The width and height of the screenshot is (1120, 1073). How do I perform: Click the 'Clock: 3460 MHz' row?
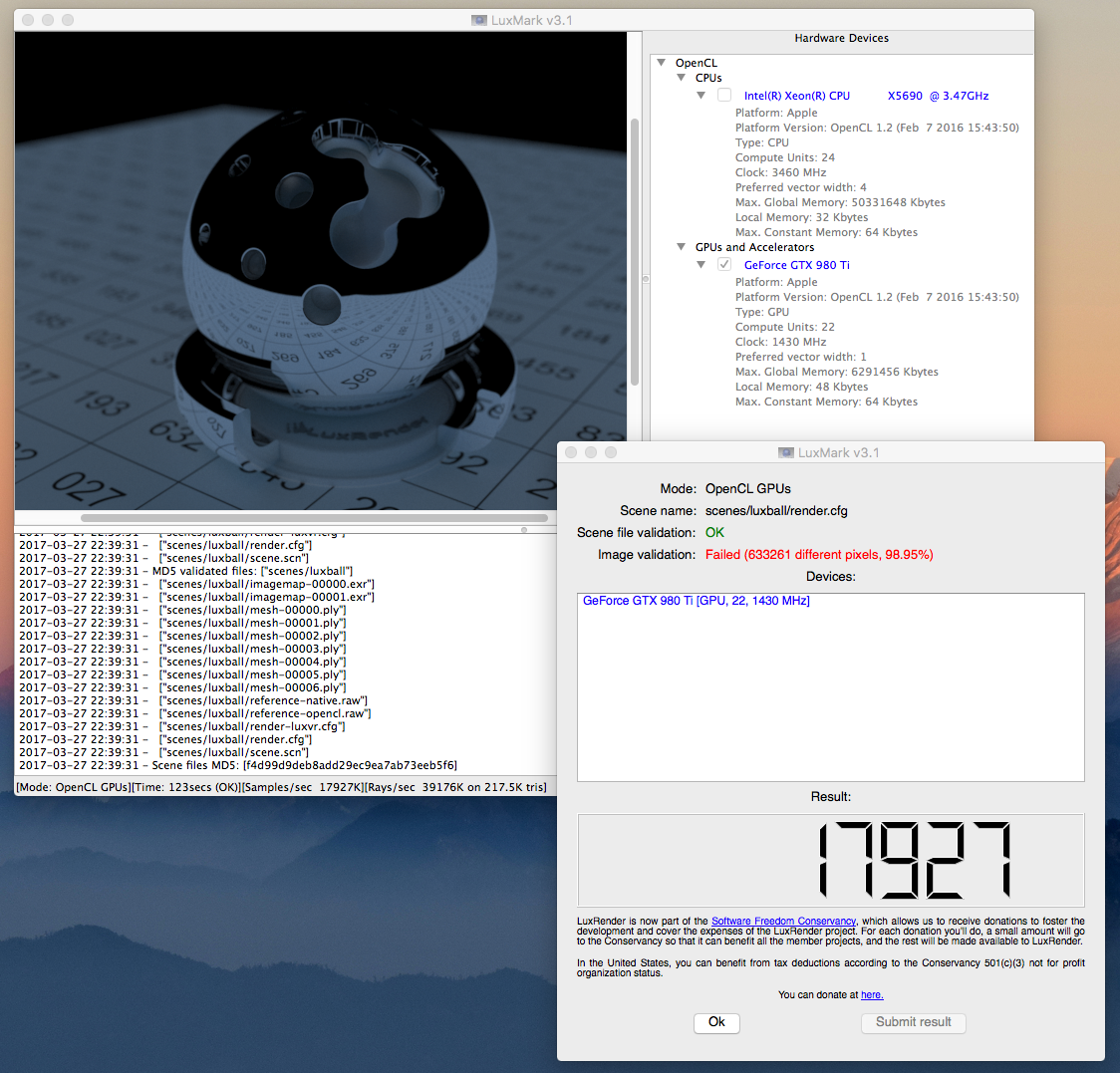[x=781, y=173]
